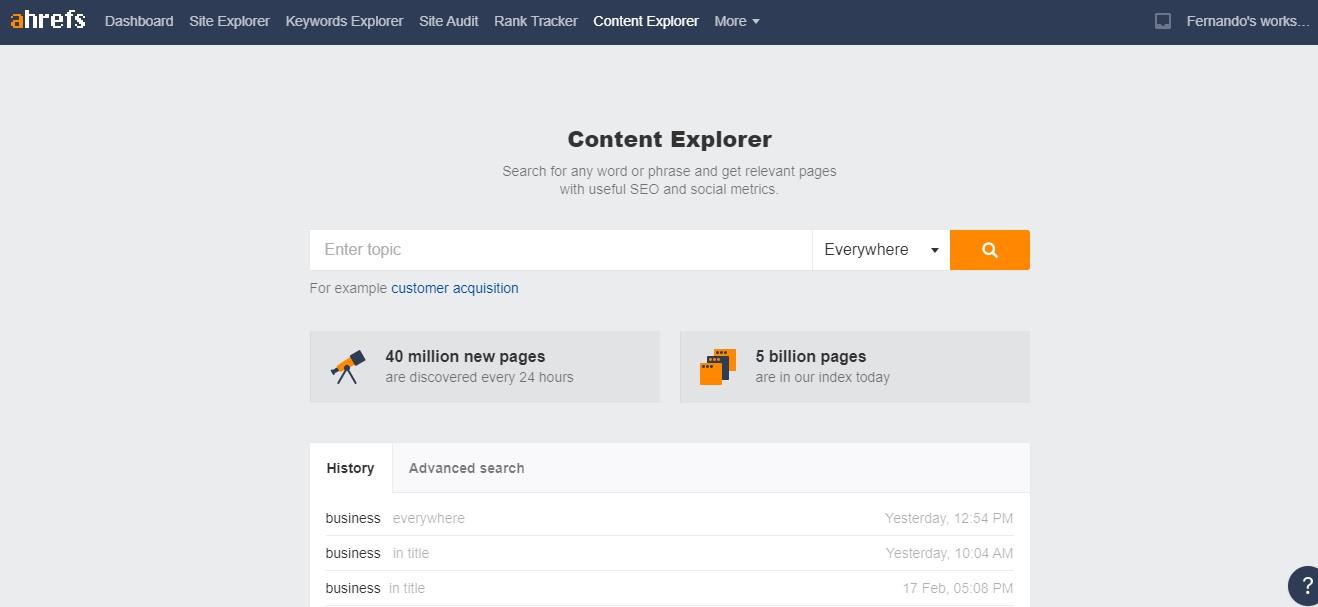This screenshot has height=607, width=1318.
Task: Click are discovered every 24 hours text
Action: coord(479,377)
